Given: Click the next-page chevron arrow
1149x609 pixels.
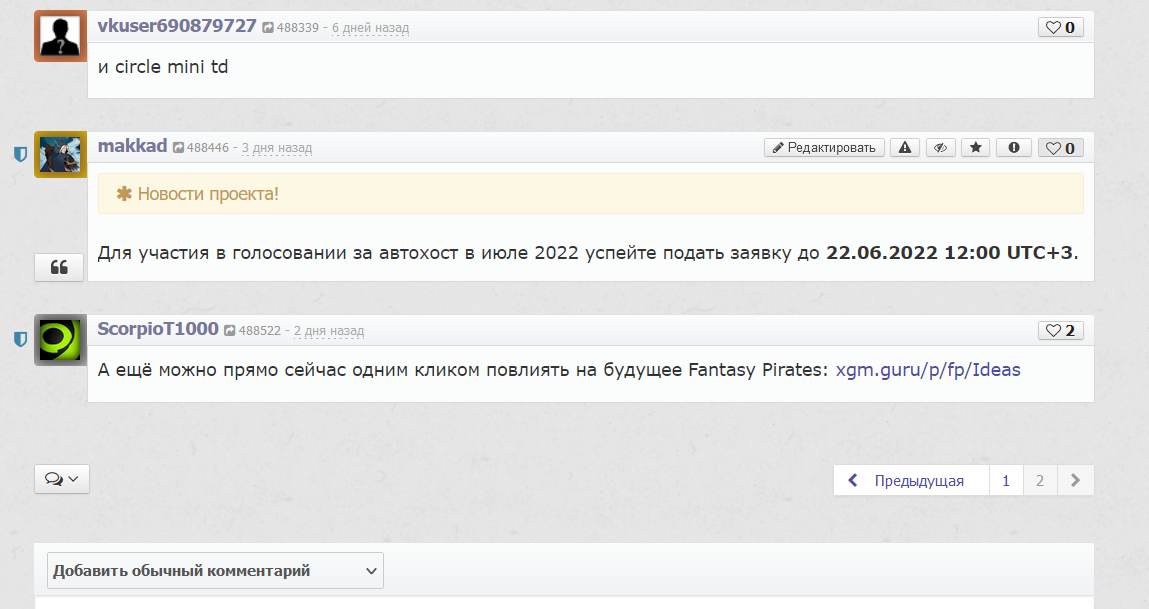Looking at the screenshot, I should (1076, 481).
